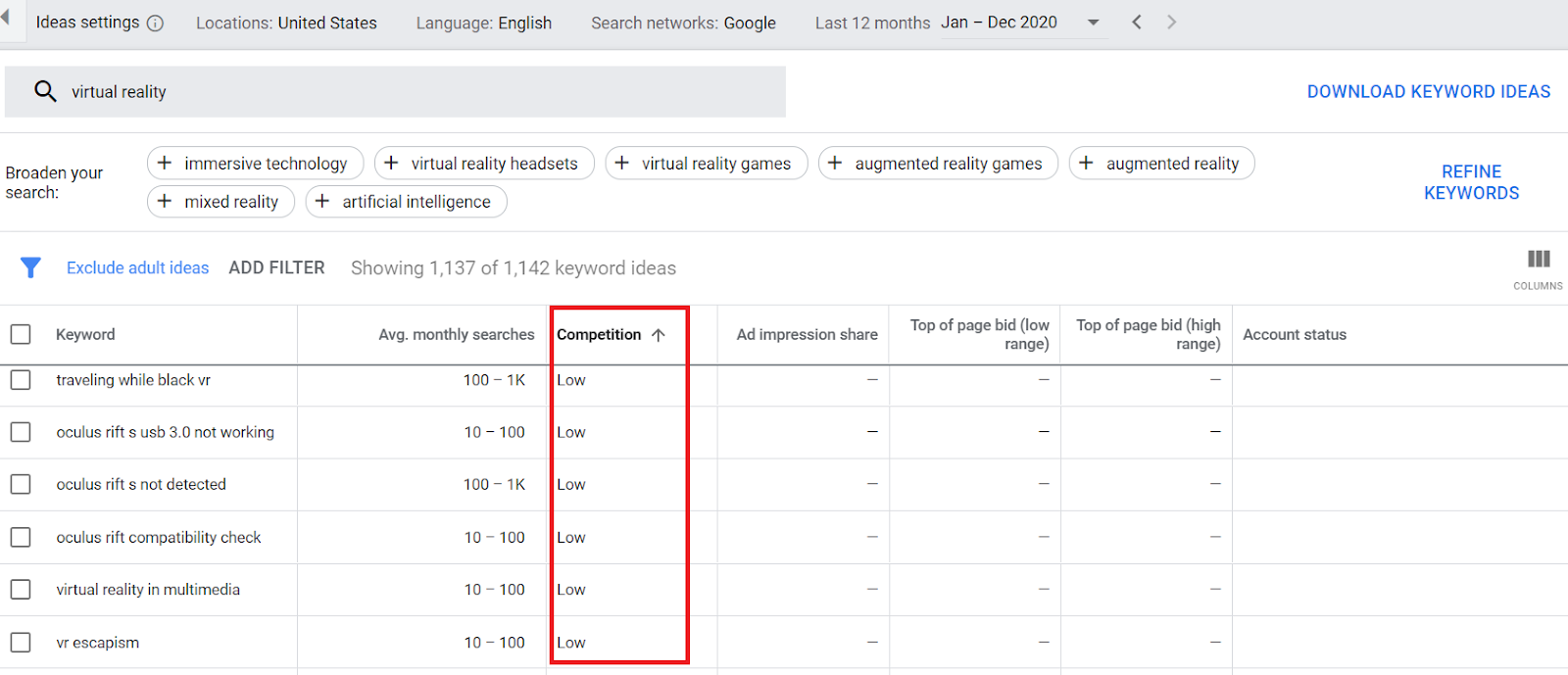Open the filter funnel icon
This screenshot has height=675, width=1568.
tap(30, 267)
